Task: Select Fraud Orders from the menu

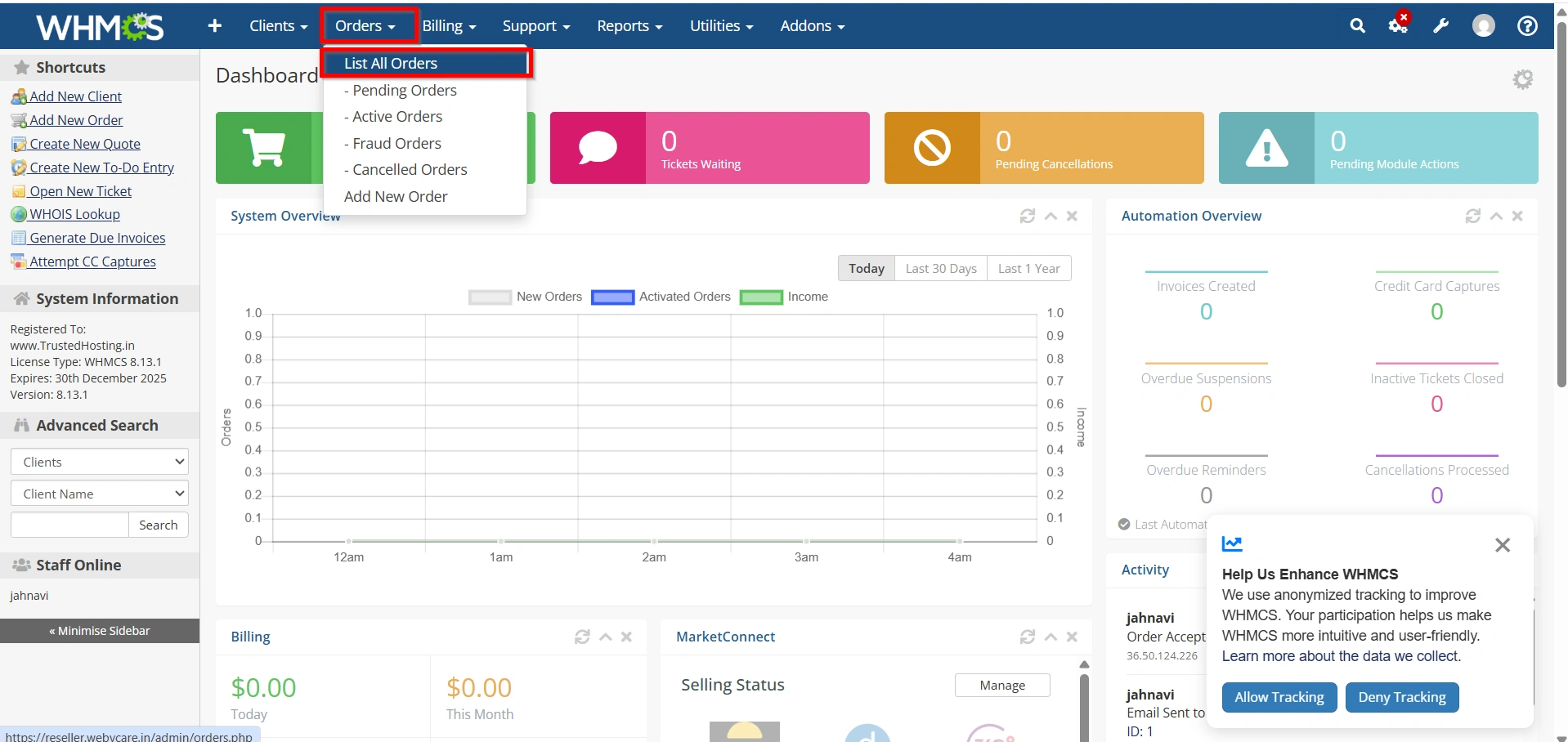Action: [425, 143]
